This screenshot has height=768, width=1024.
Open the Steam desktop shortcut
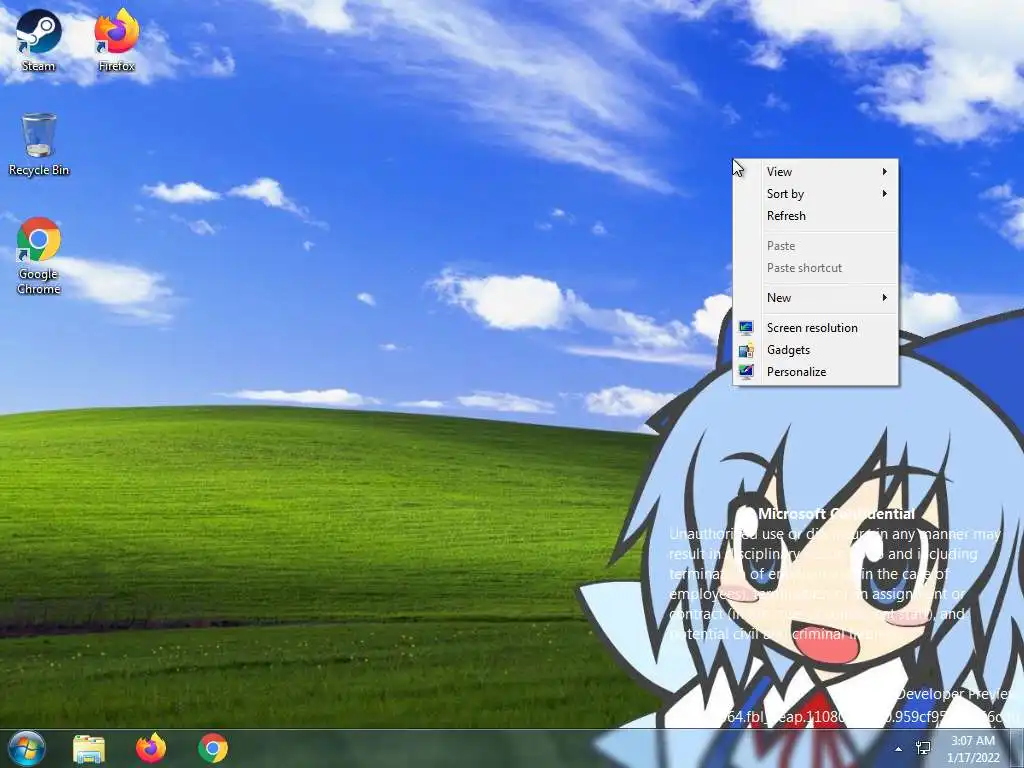coord(39,40)
